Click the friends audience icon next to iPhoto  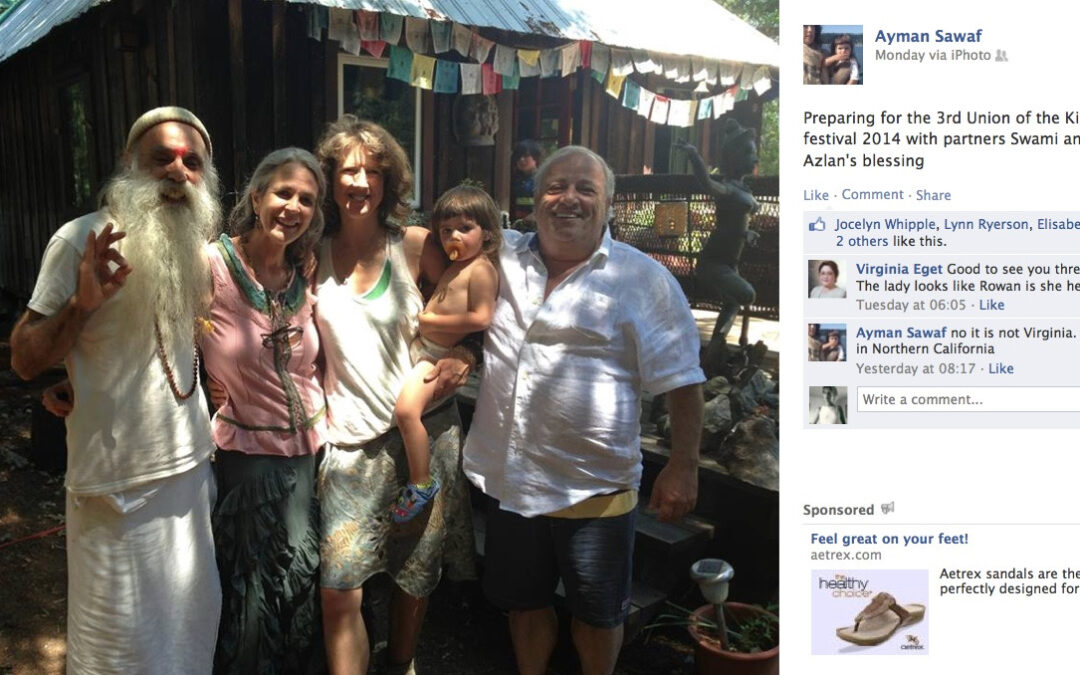click(1001, 56)
